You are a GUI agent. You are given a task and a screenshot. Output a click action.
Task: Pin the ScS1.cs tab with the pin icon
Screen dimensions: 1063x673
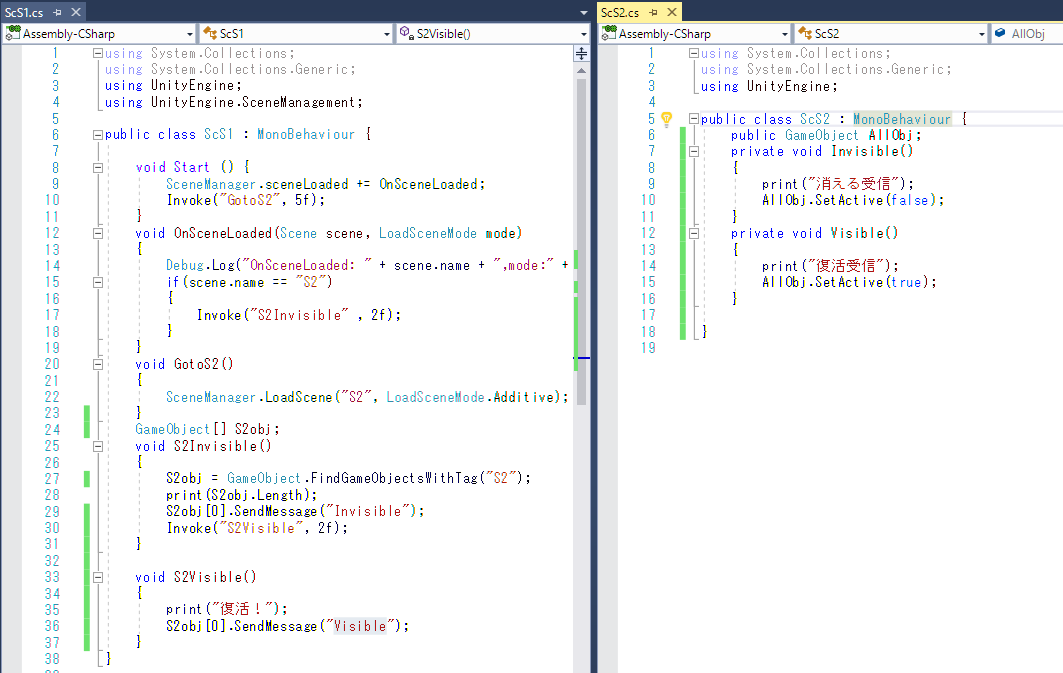click(x=58, y=12)
